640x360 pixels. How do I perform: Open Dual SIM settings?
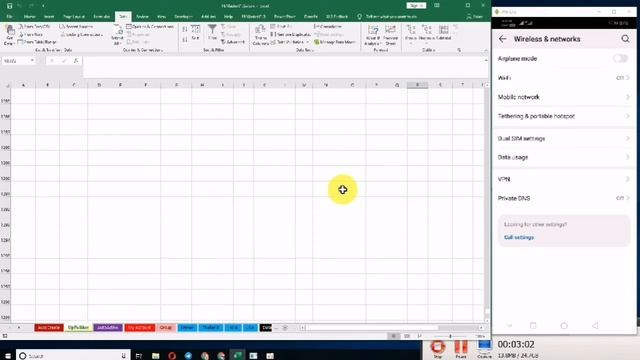pyautogui.click(x=564, y=138)
